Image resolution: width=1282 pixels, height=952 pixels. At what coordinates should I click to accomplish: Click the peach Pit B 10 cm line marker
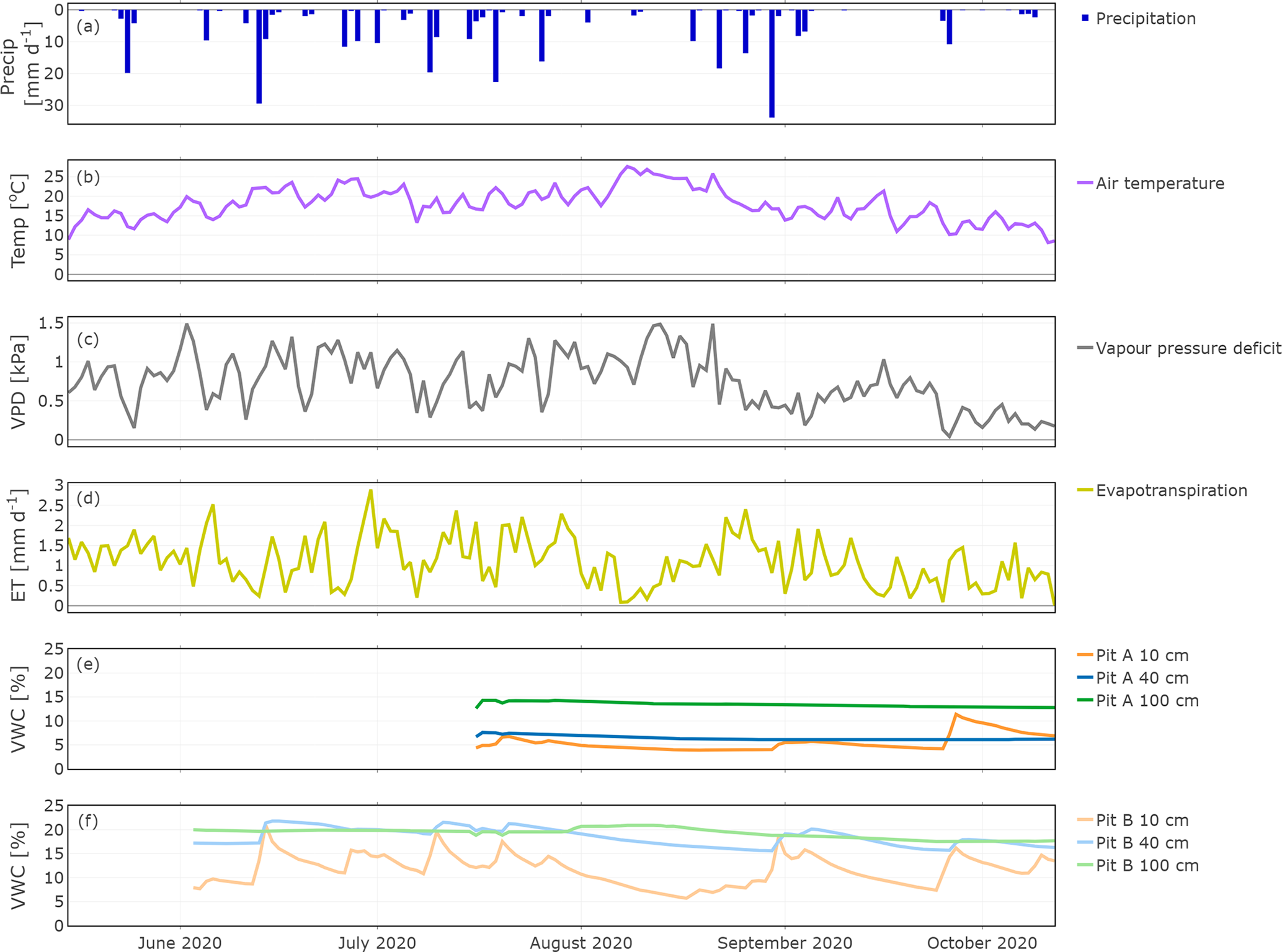point(1085,820)
